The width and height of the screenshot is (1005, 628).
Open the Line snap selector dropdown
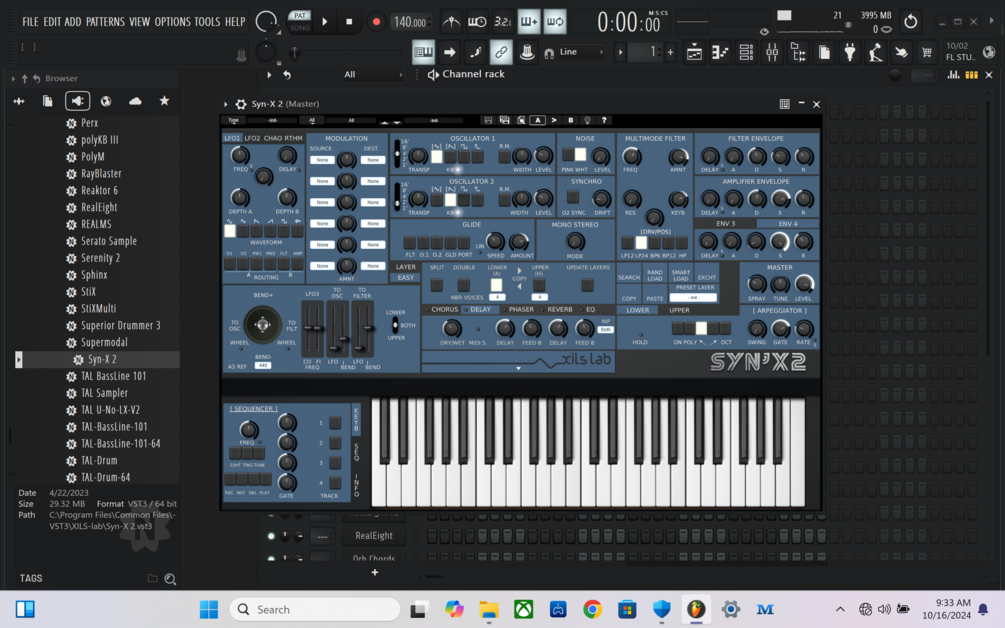[581, 52]
